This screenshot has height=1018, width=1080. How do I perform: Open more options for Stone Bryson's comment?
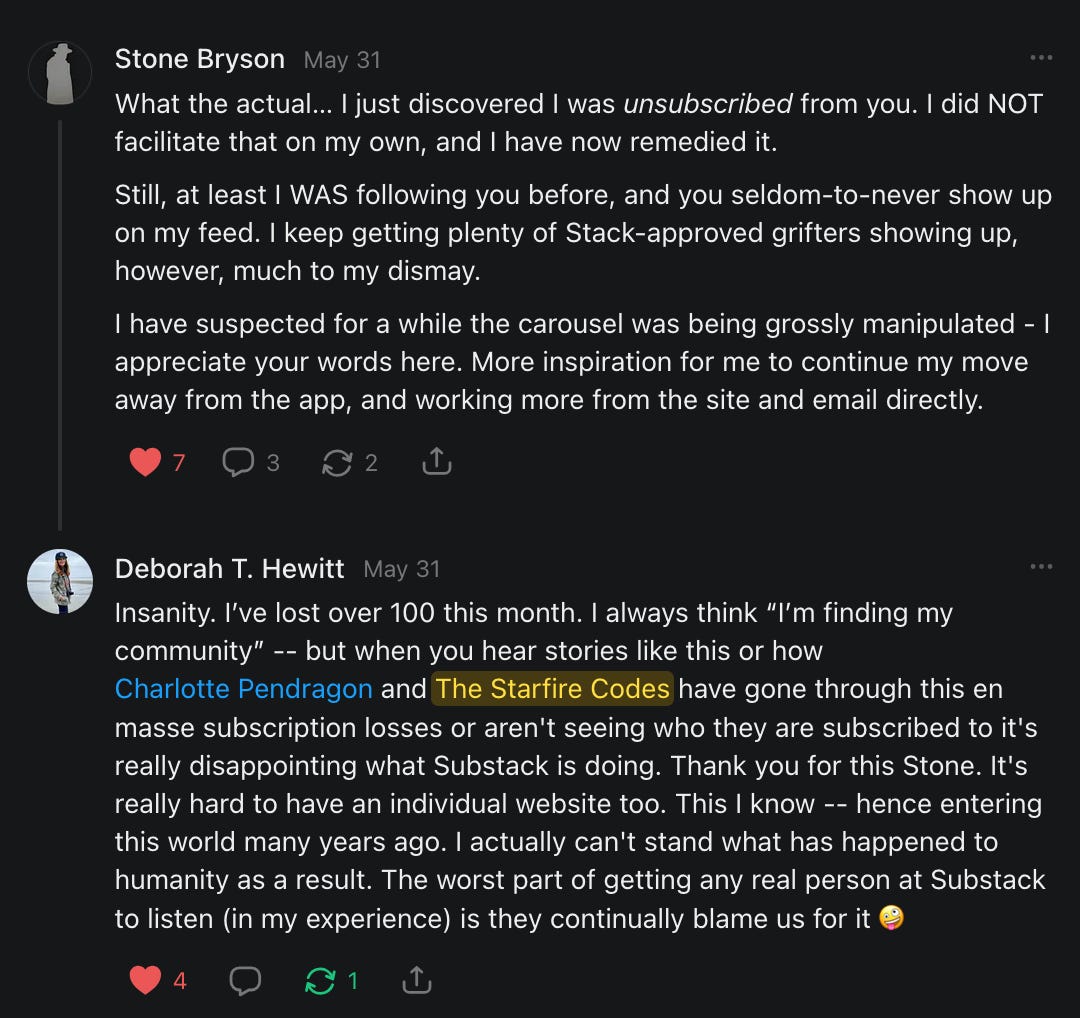coord(1041,58)
